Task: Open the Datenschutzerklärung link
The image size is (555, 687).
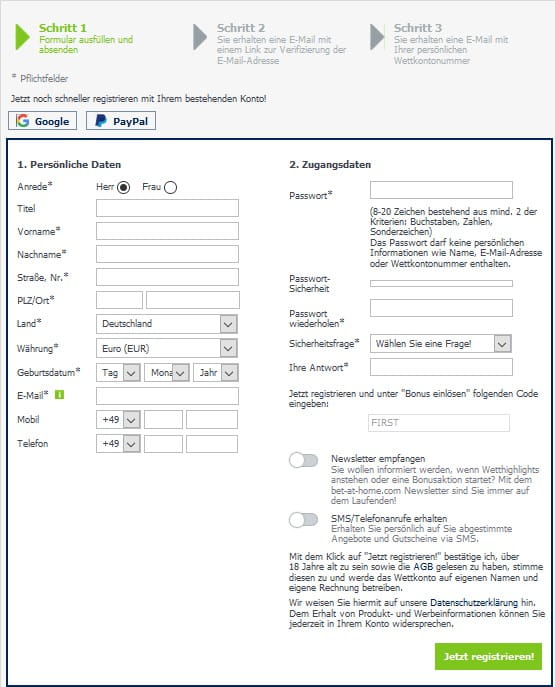Action: point(474,603)
